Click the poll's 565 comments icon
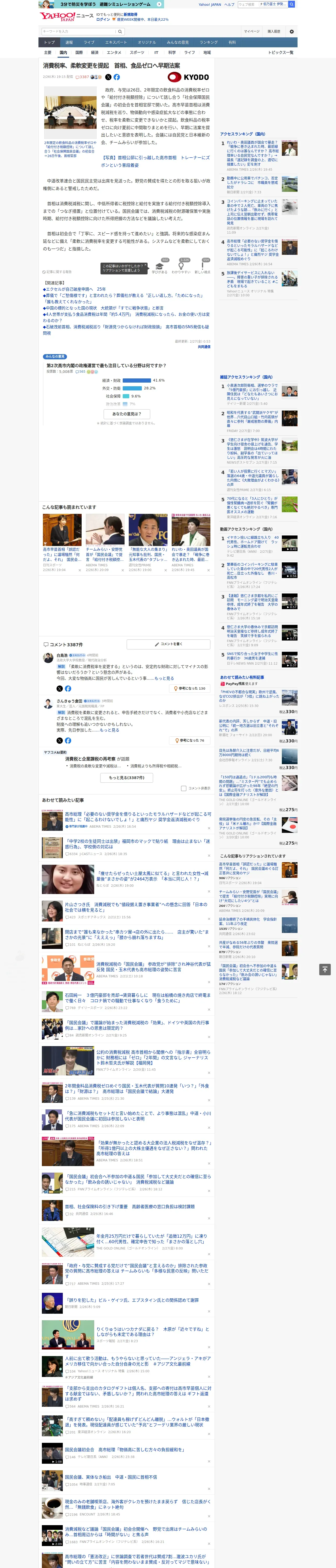Screen dimensions: 336x1568 [81, 371]
